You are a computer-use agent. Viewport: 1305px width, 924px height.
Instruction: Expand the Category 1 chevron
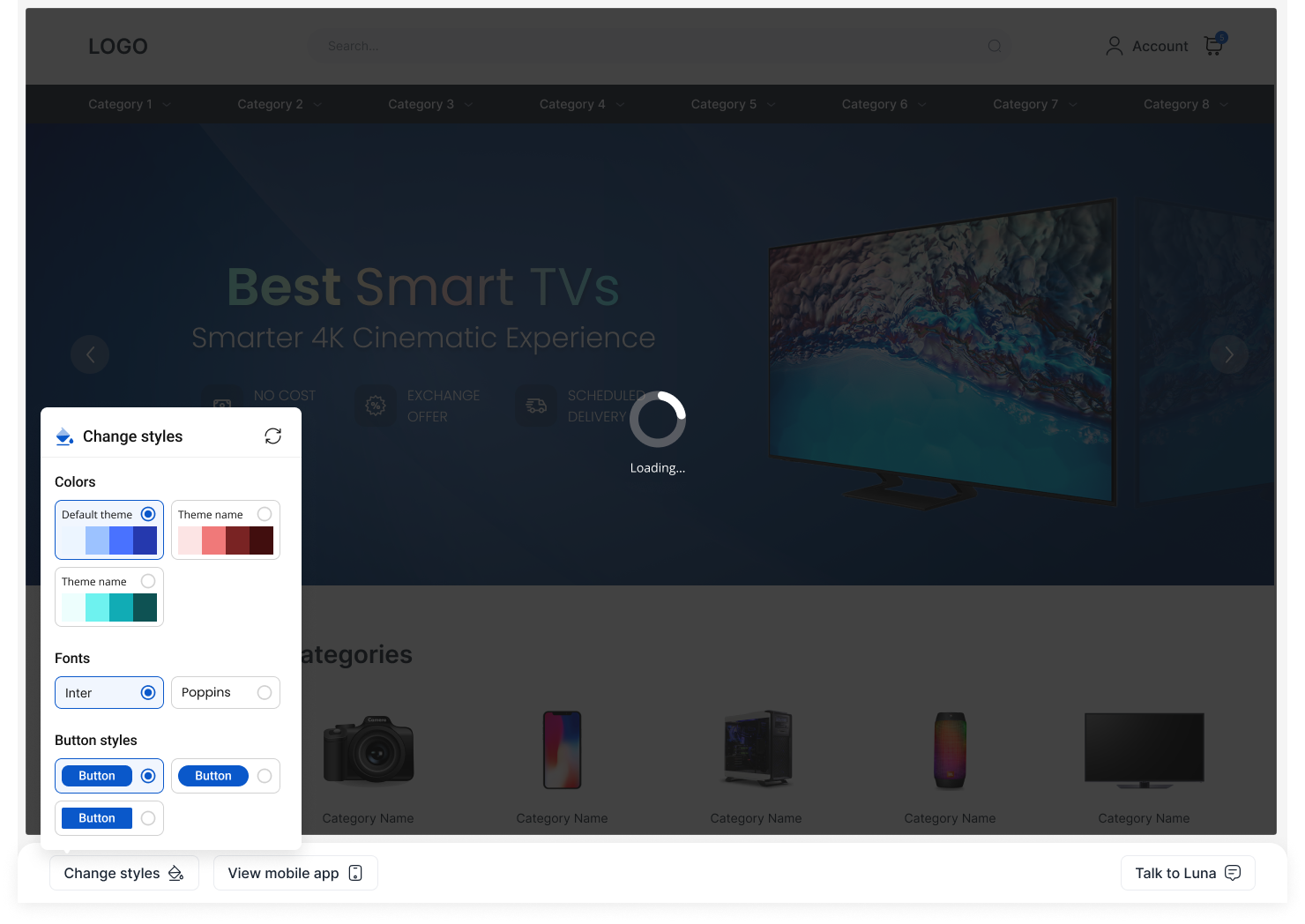pos(167,105)
